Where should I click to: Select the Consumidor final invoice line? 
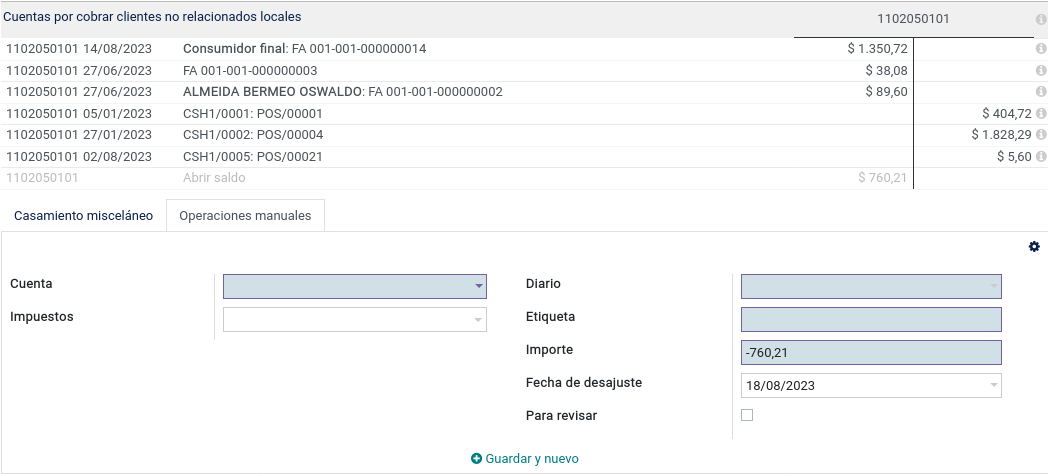[x=524, y=49]
